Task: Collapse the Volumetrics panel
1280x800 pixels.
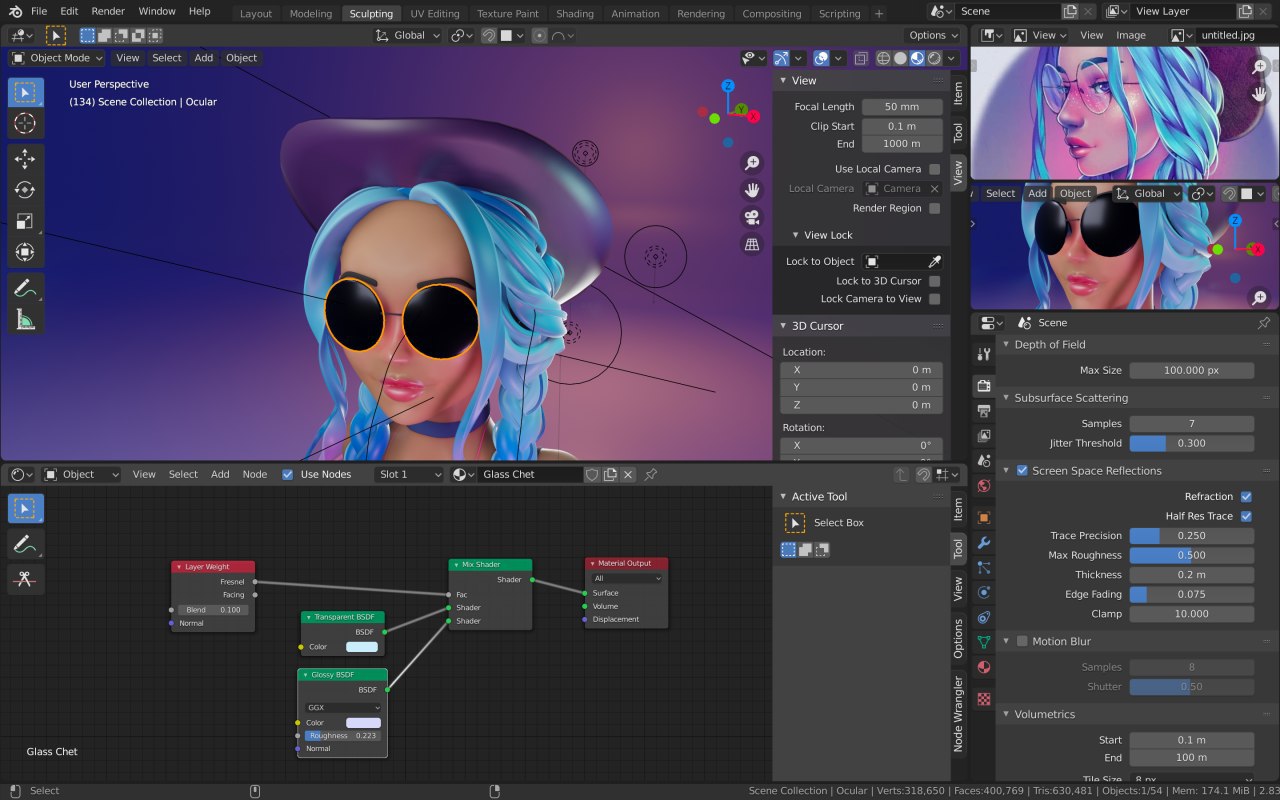Action: [x=1008, y=714]
